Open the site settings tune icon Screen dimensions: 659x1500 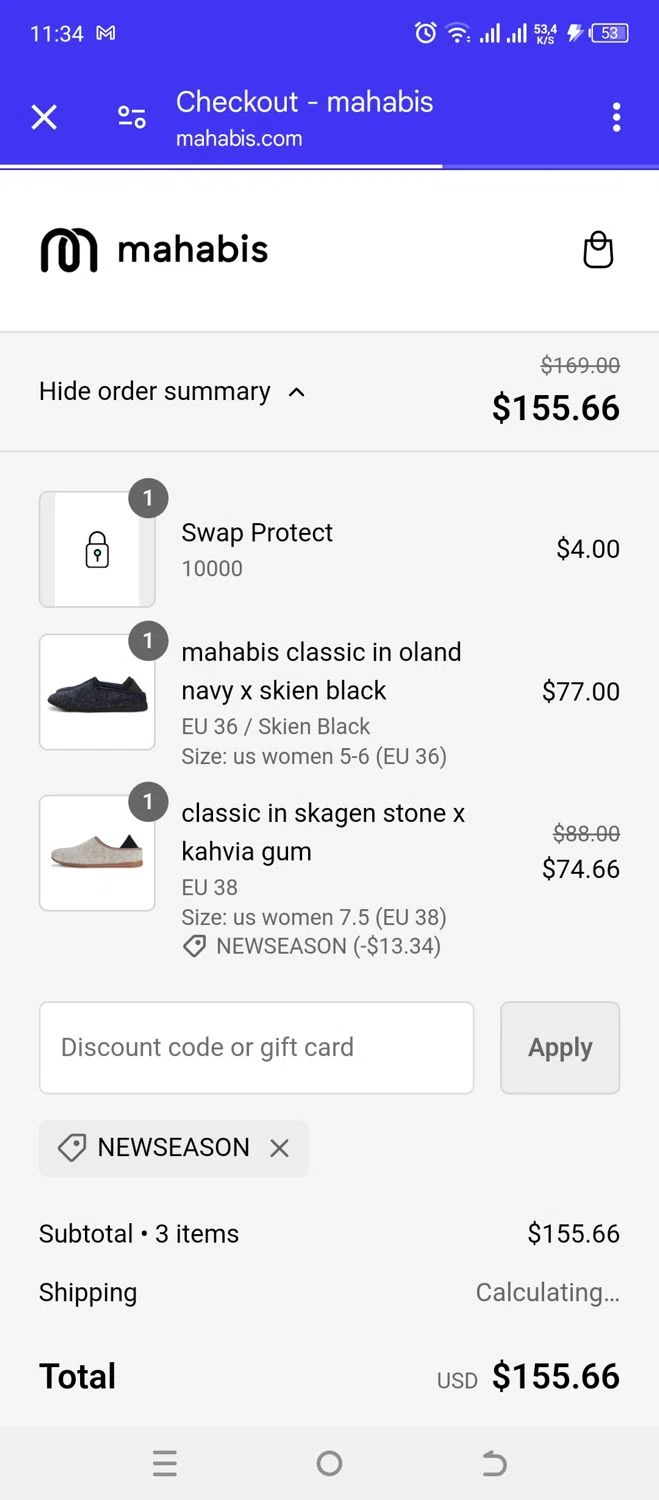(132, 118)
